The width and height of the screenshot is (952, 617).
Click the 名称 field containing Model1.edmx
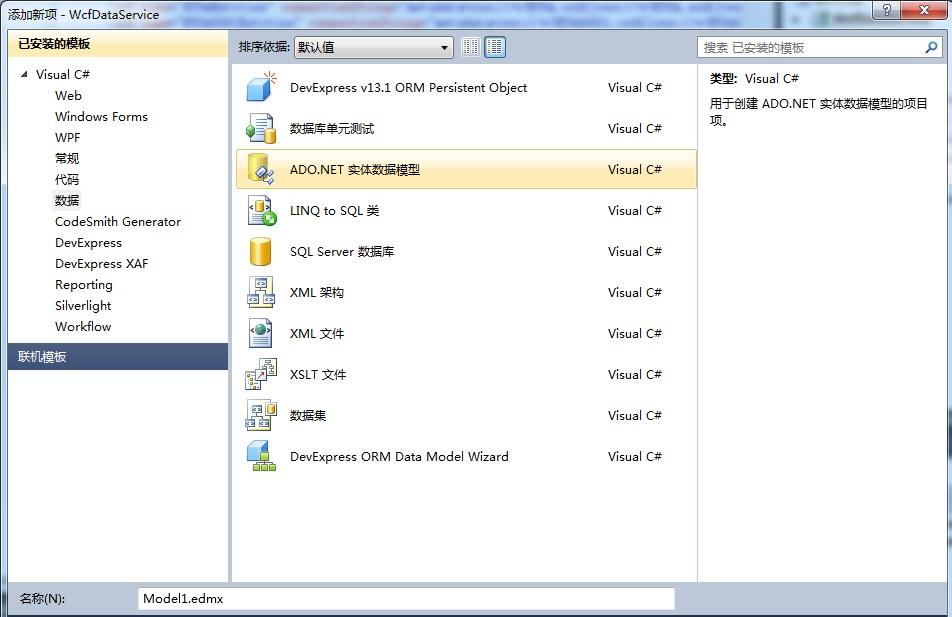point(406,599)
